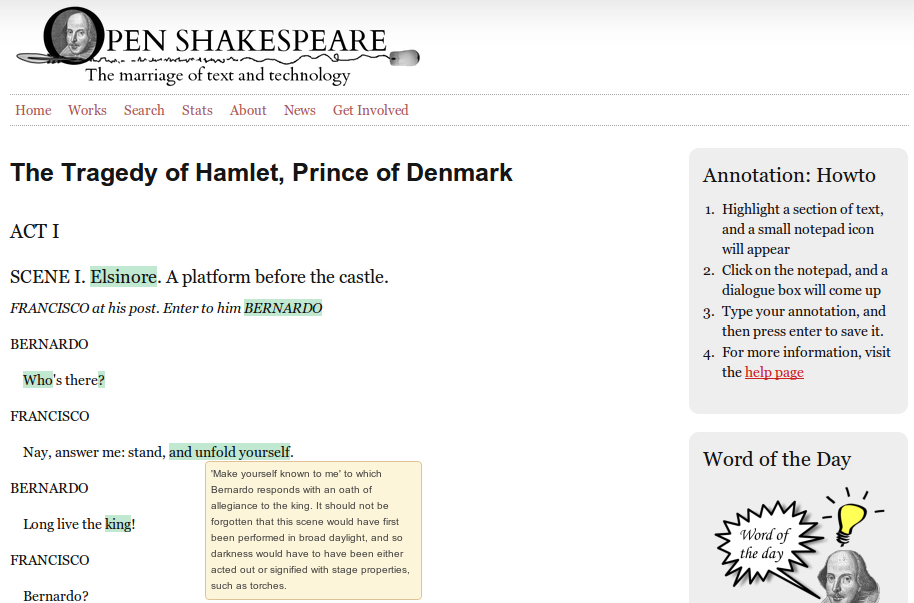The image size is (914, 603).
Task: Click the annotation tooltip note
Action: pos(313,530)
